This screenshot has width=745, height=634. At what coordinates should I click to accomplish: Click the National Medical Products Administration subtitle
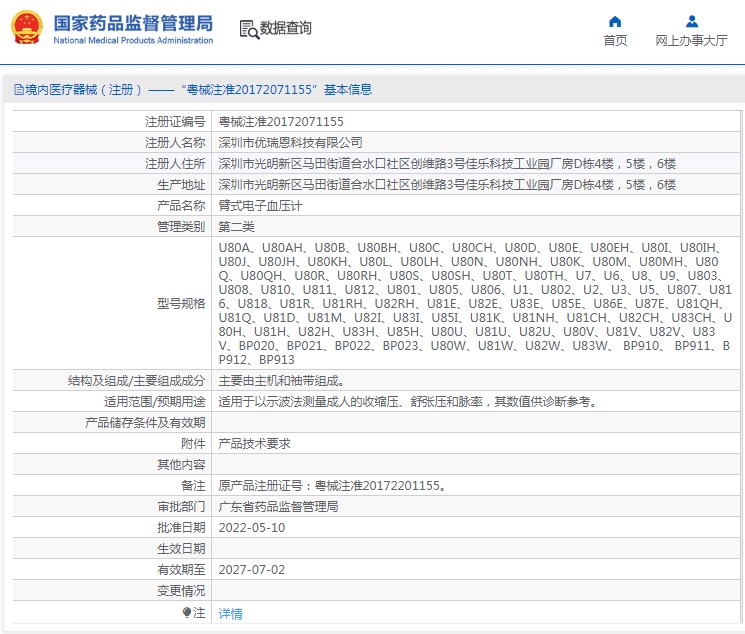coord(132,41)
